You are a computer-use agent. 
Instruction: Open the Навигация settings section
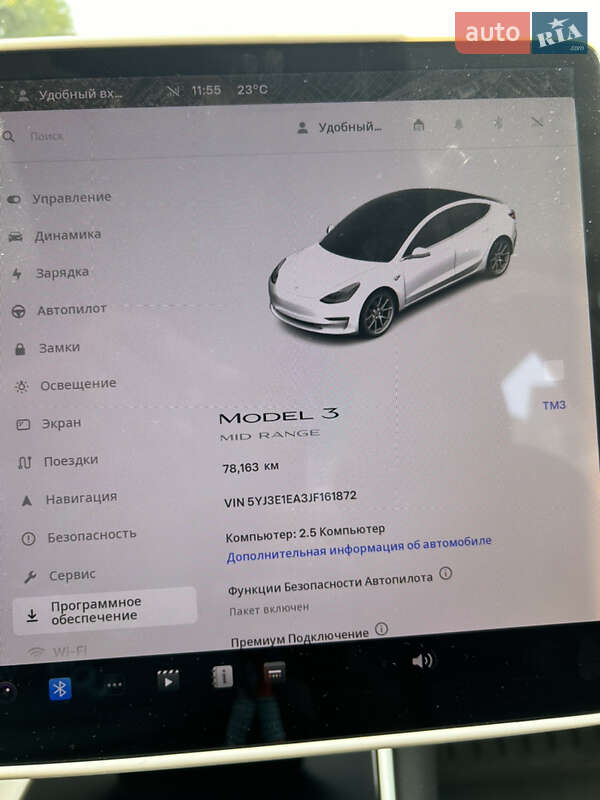[69, 499]
